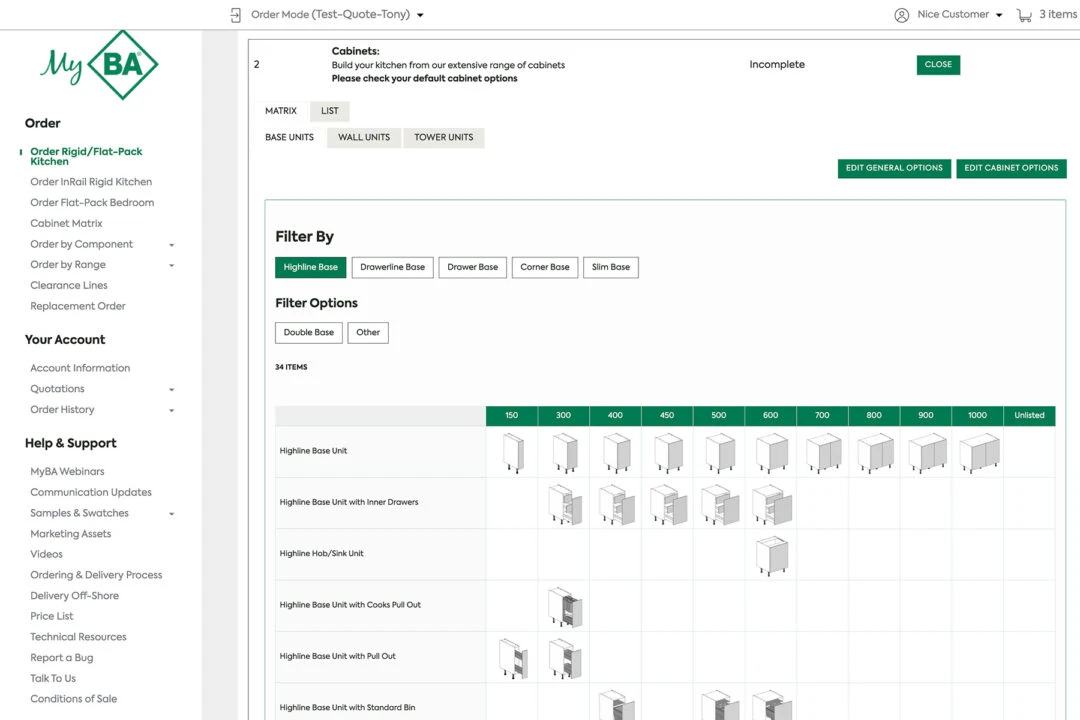Select the 500mm Highline Base Unit with Inner Drawers
The width and height of the screenshot is (1080, 720).
719,505
